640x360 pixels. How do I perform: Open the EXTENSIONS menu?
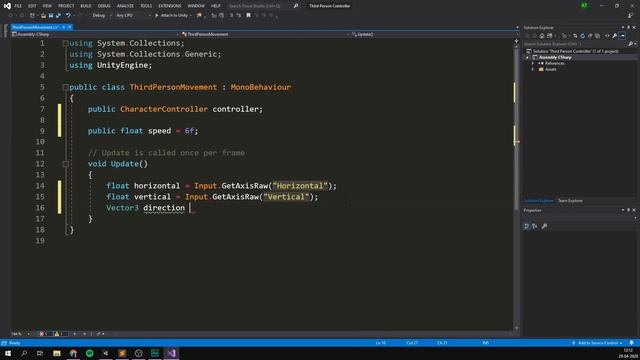point(169,6)
